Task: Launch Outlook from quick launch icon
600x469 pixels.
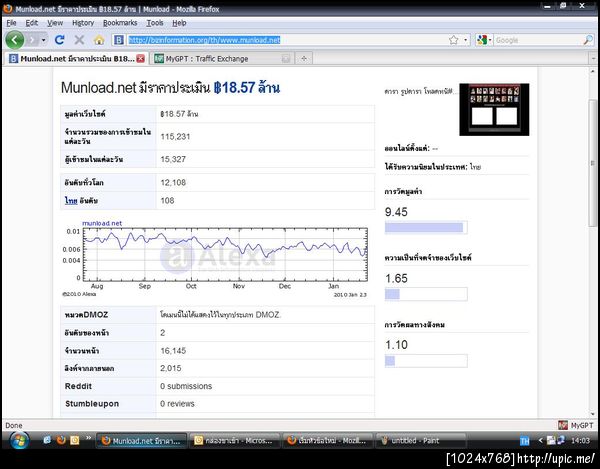Action: [75, 440]
